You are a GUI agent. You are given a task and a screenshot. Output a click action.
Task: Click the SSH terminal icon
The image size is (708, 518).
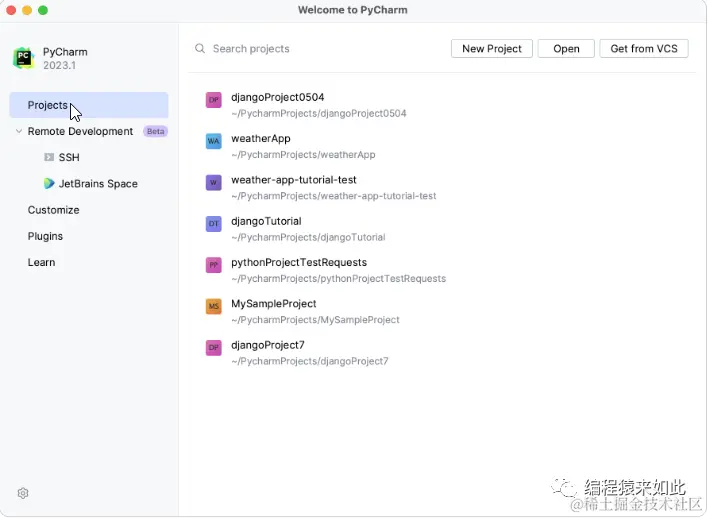click(49, 157)
